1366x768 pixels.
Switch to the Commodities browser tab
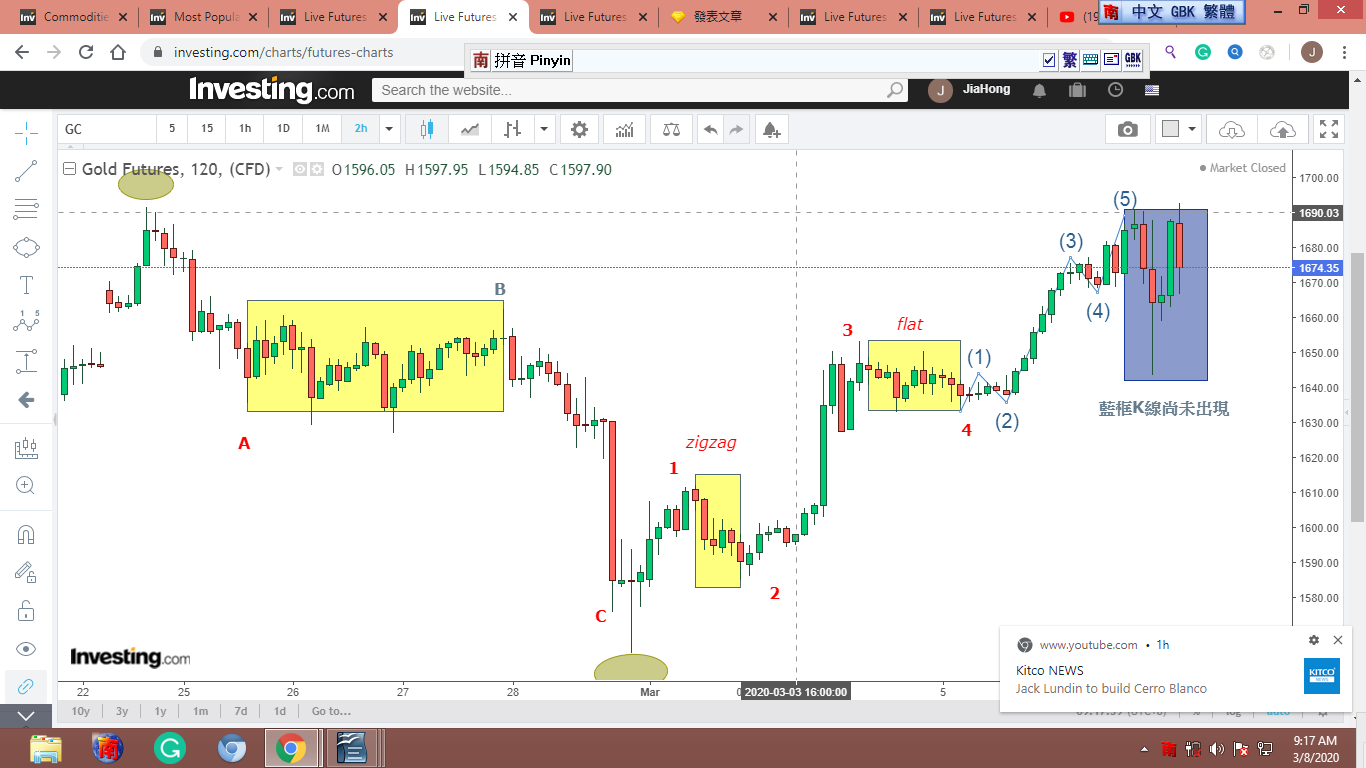pyautogui.click(x=74, y=17)
